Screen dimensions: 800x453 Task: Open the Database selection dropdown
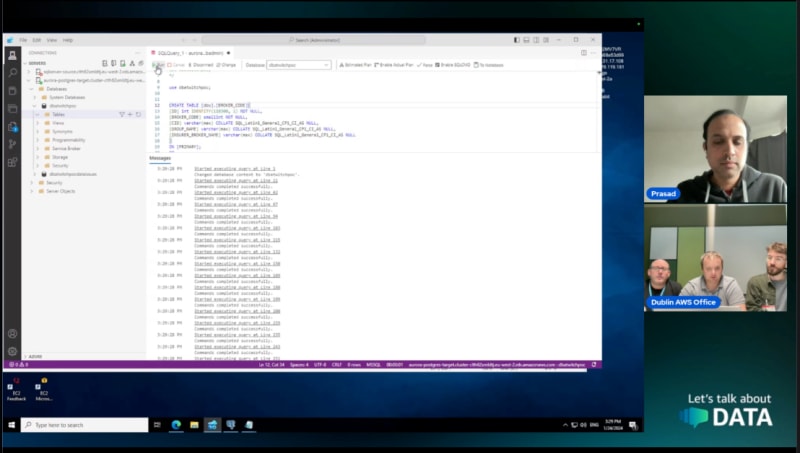point(298,65)
